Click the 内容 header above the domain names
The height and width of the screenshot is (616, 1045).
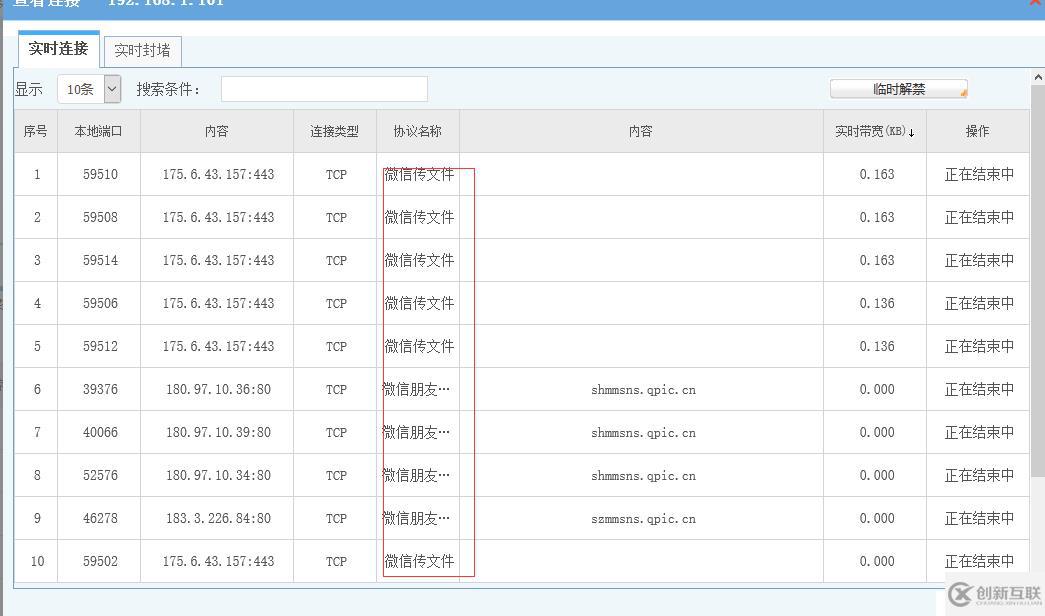(x=641, y=131)
